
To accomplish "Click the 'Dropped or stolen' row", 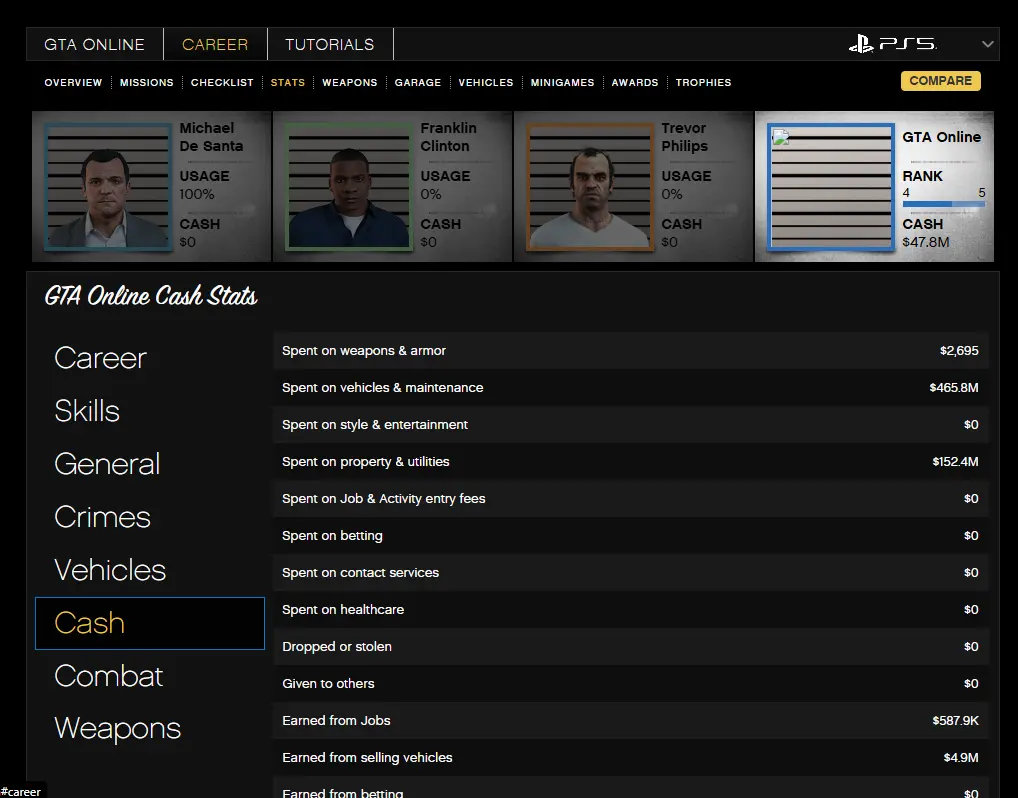I will coord(630,647).
